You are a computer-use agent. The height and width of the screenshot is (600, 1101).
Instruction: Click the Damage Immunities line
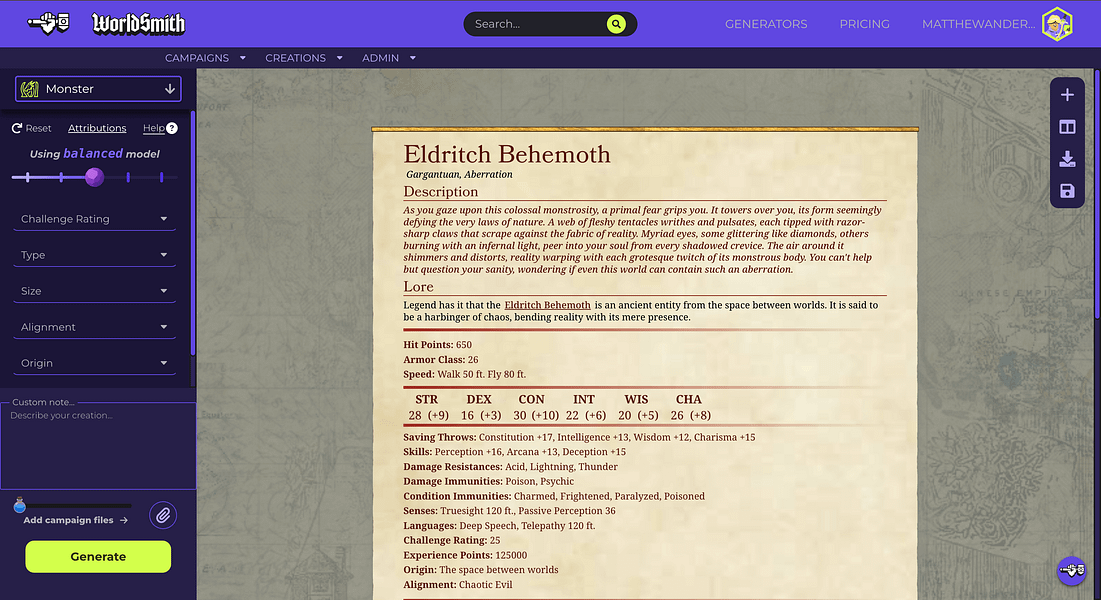pos(489,481)
